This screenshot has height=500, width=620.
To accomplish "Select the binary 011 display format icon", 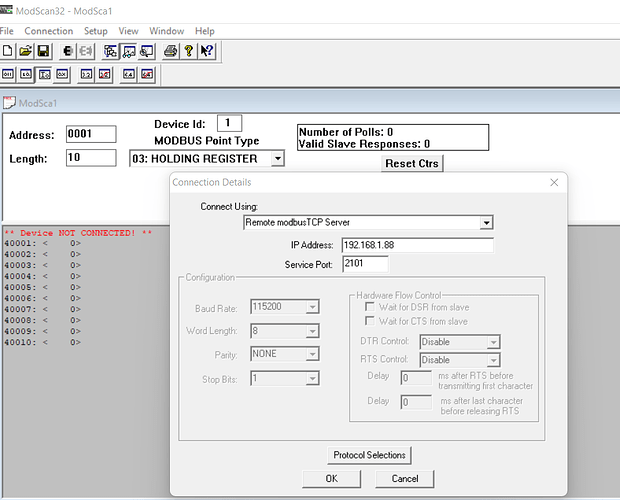I will click(8, 74).
